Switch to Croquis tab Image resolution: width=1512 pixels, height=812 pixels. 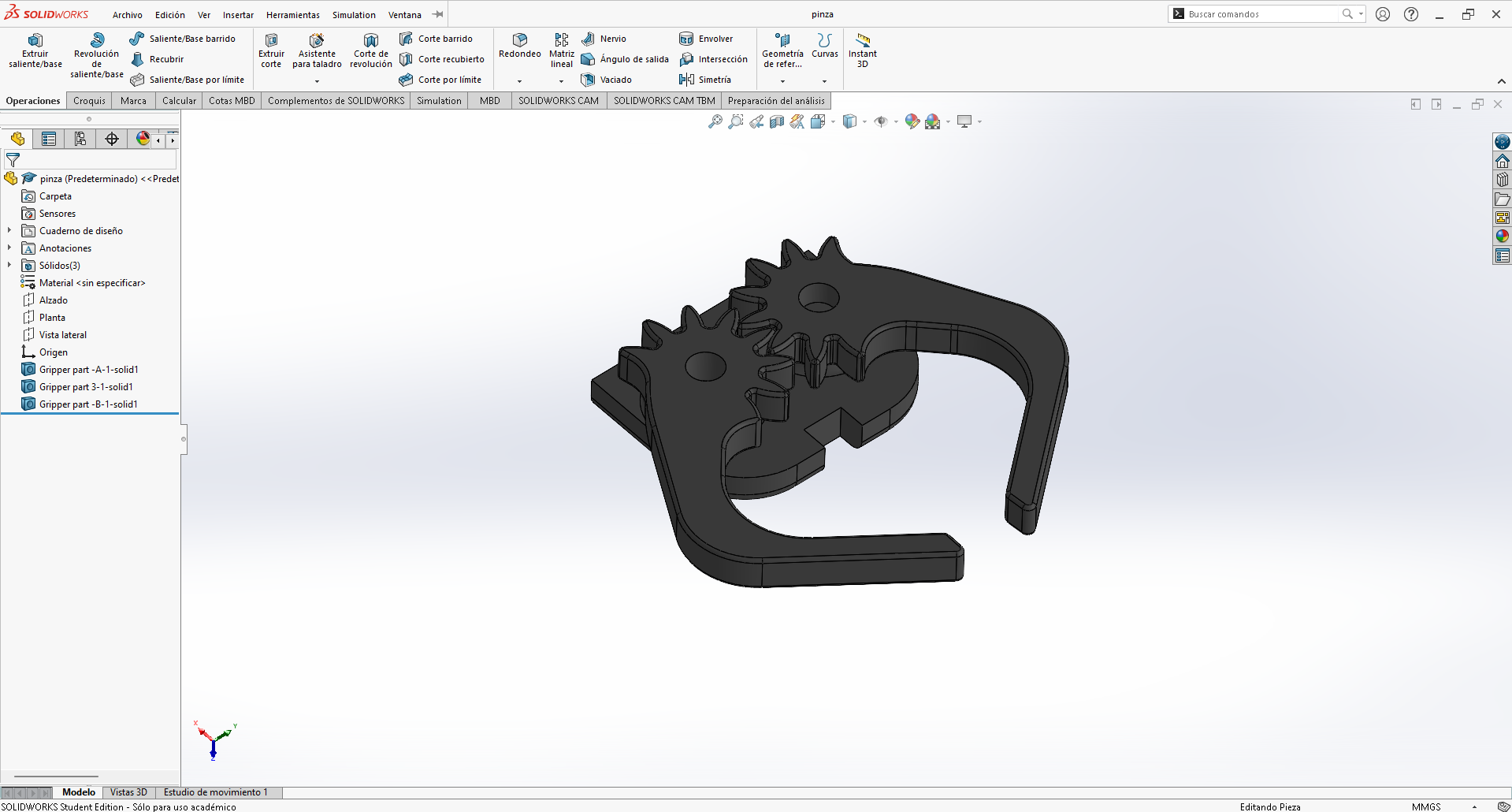coord(89,101)
